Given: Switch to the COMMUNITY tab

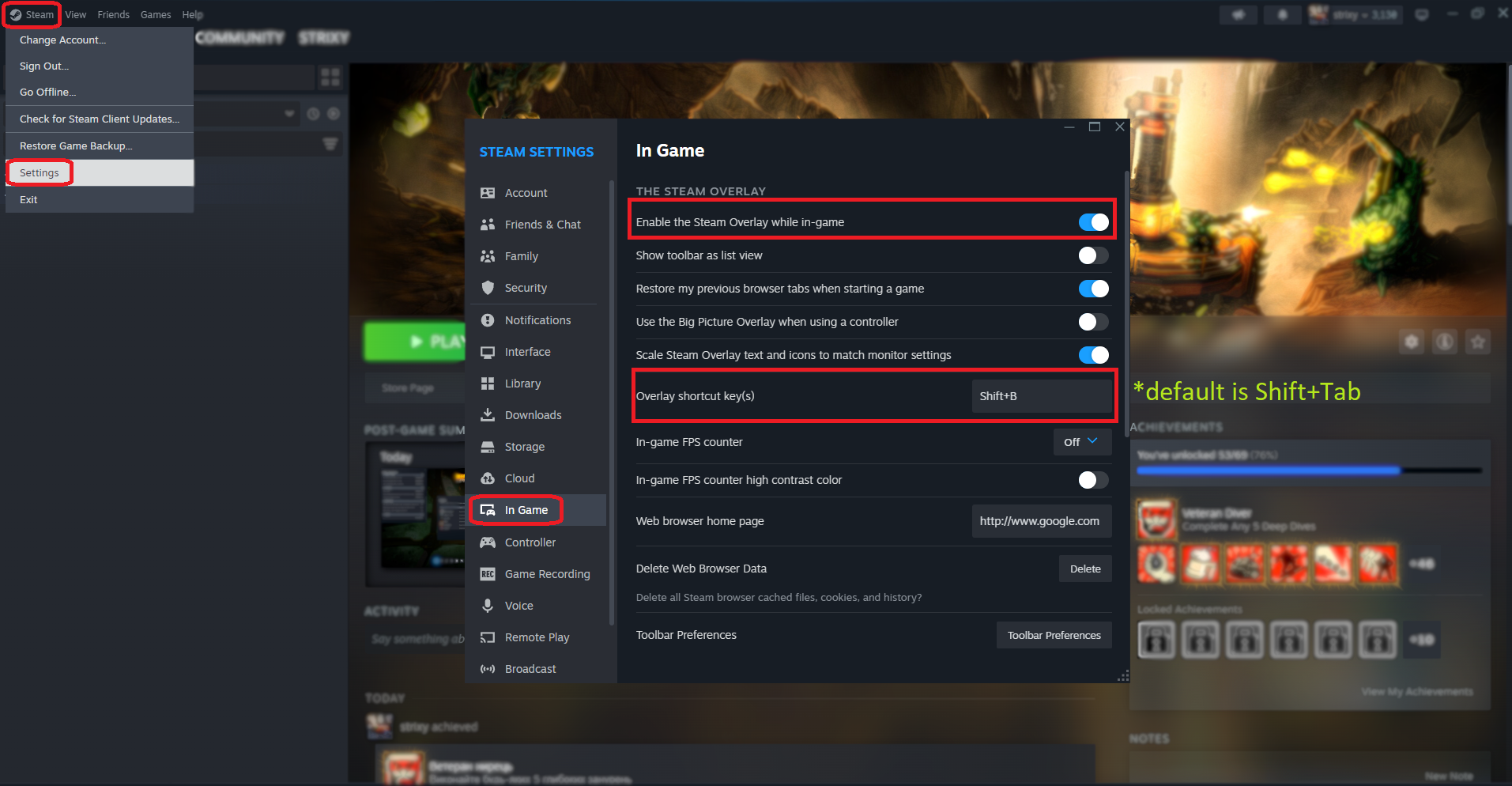Looking at the screenshot, I should (239, 38).
